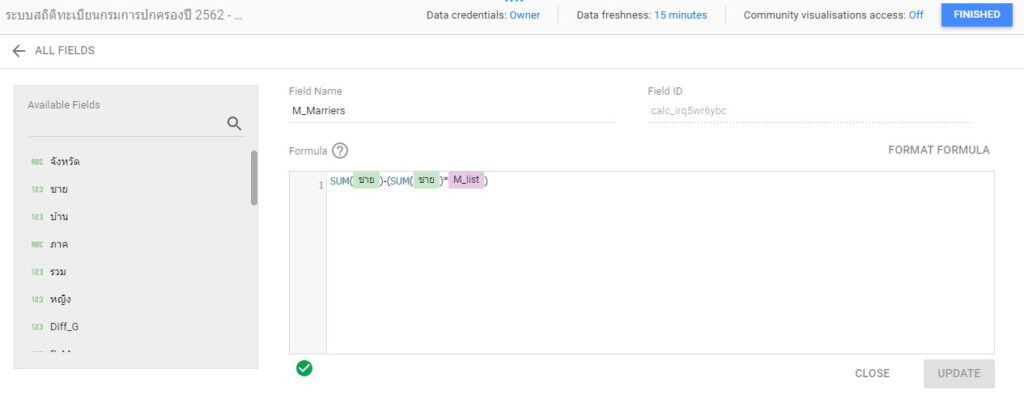
Task: Click the text type icon beside จังหวัด
Action: (37, 161)
